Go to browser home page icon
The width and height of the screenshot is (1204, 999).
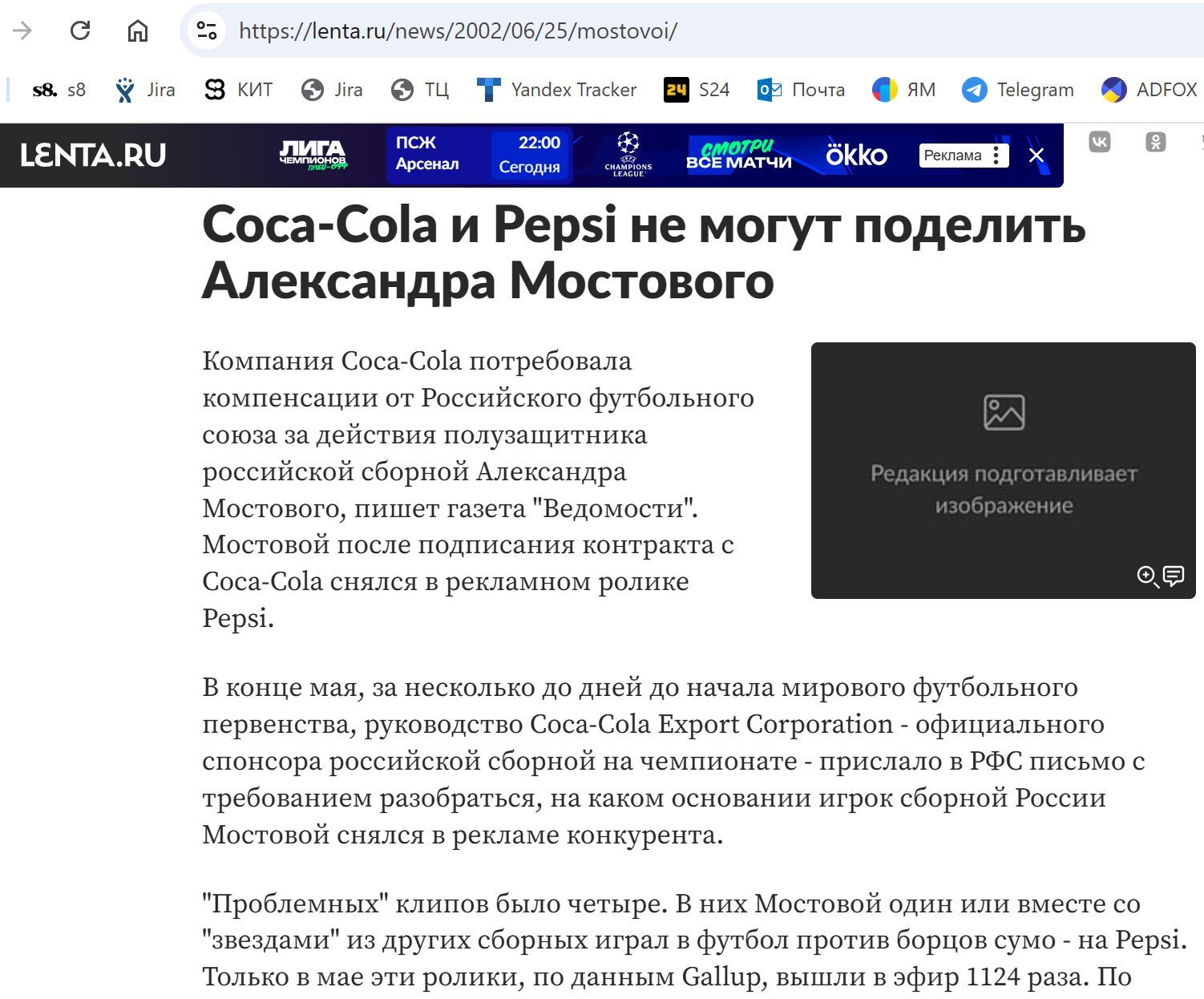click(138, 30)
